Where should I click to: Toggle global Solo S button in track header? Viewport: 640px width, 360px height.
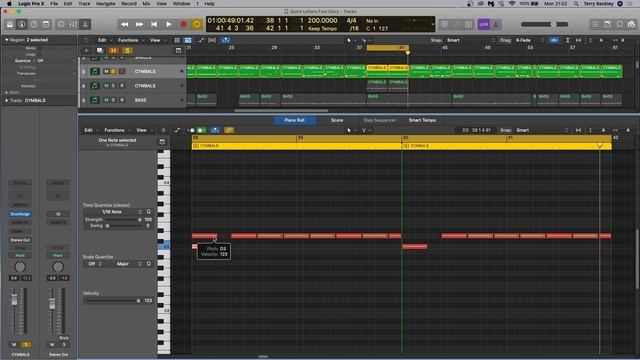point(127,51)
